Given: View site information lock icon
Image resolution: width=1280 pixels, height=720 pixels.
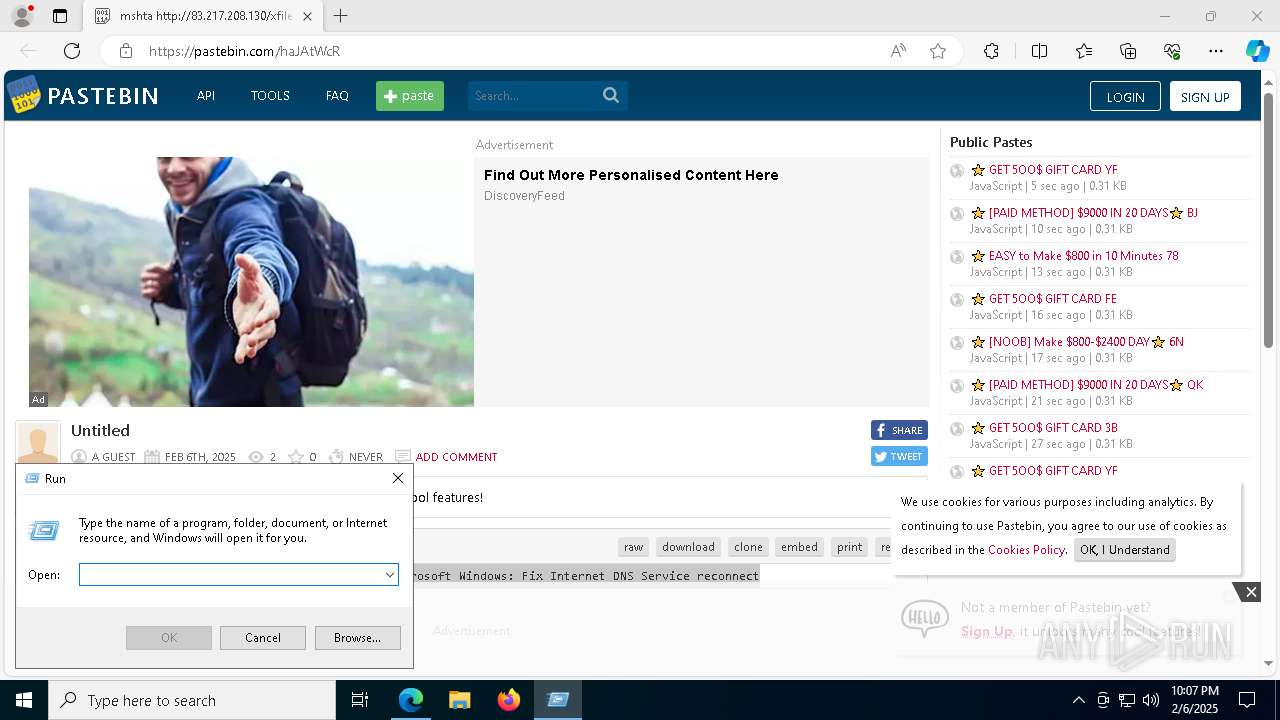Looking at the screenshot, I should [125, 51].
